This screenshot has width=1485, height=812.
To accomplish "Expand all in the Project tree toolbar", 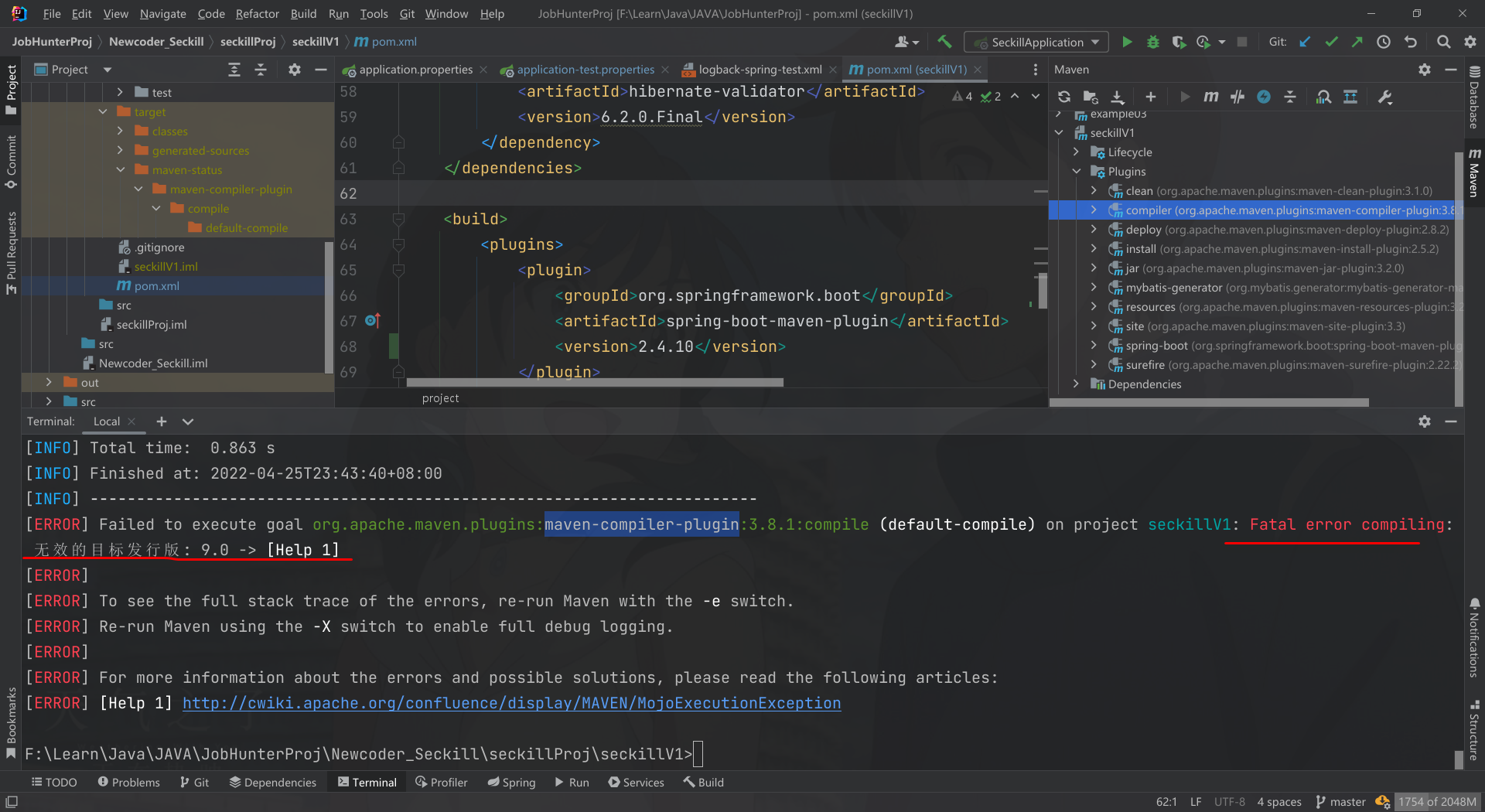I will 234,70.
